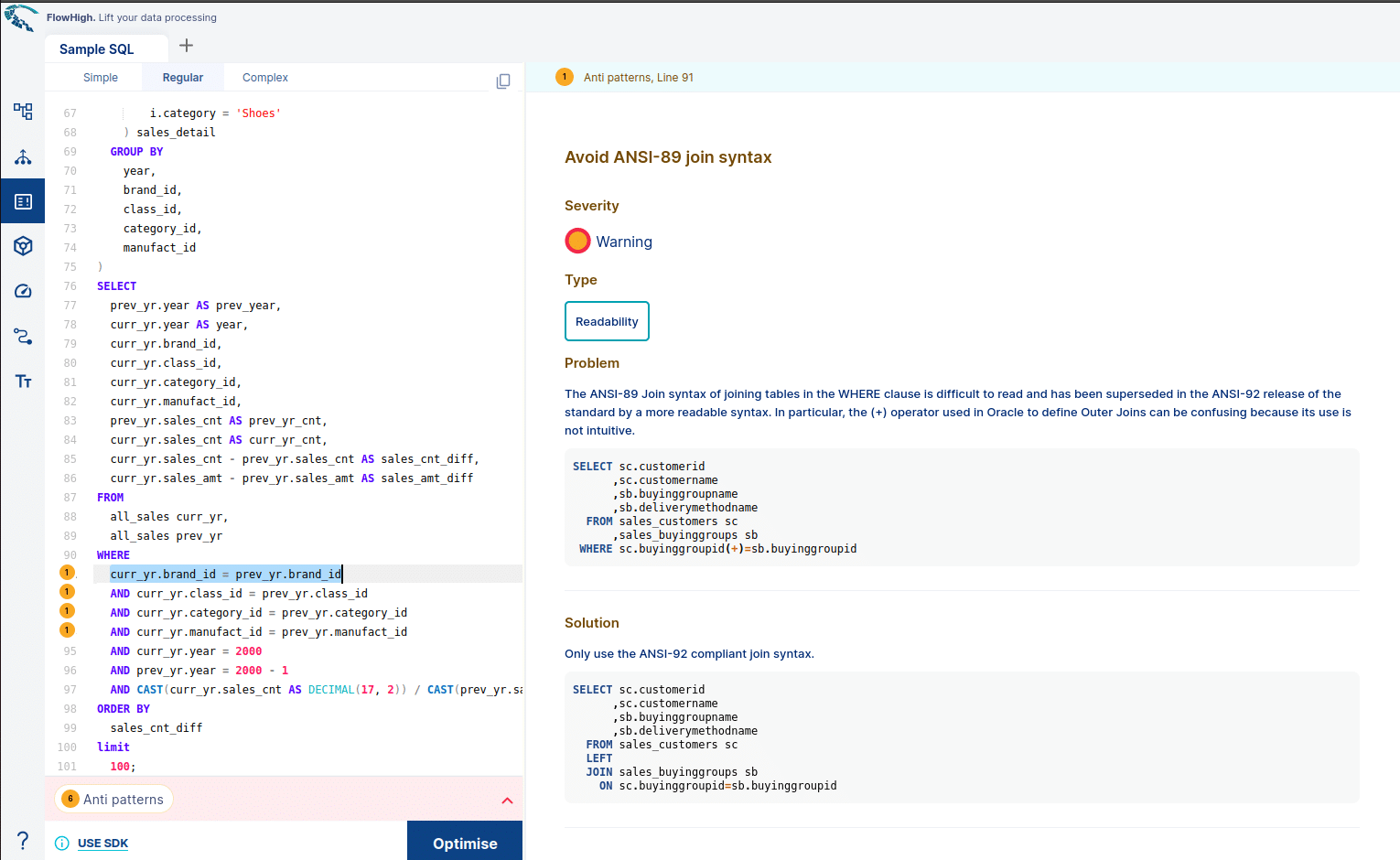This screenshot has width=1400, height=860.
Task: Click warning marker on curr_yr.class_id line
Action: 67,592
